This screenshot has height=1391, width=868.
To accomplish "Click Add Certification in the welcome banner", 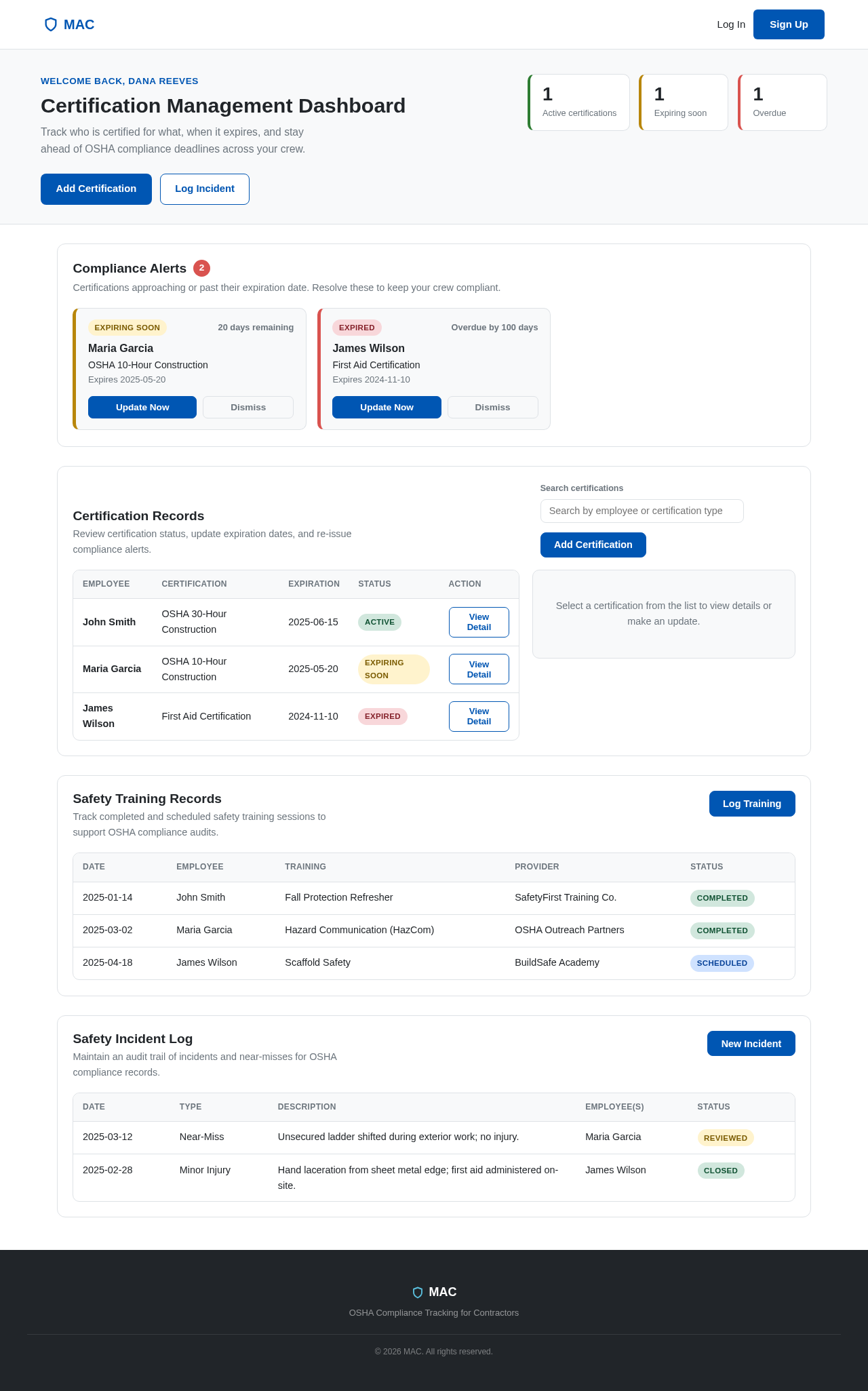I will [x=96, y=189].
